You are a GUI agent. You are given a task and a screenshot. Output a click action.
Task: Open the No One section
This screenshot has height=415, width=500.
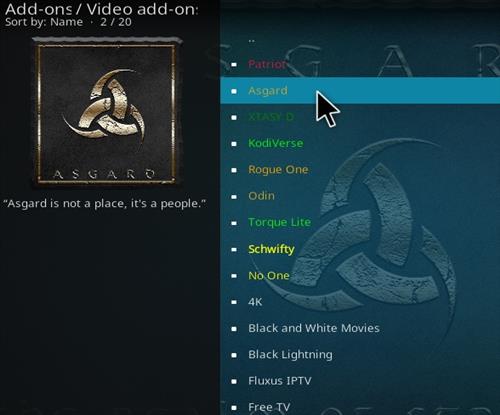click(x=360, y=275)
